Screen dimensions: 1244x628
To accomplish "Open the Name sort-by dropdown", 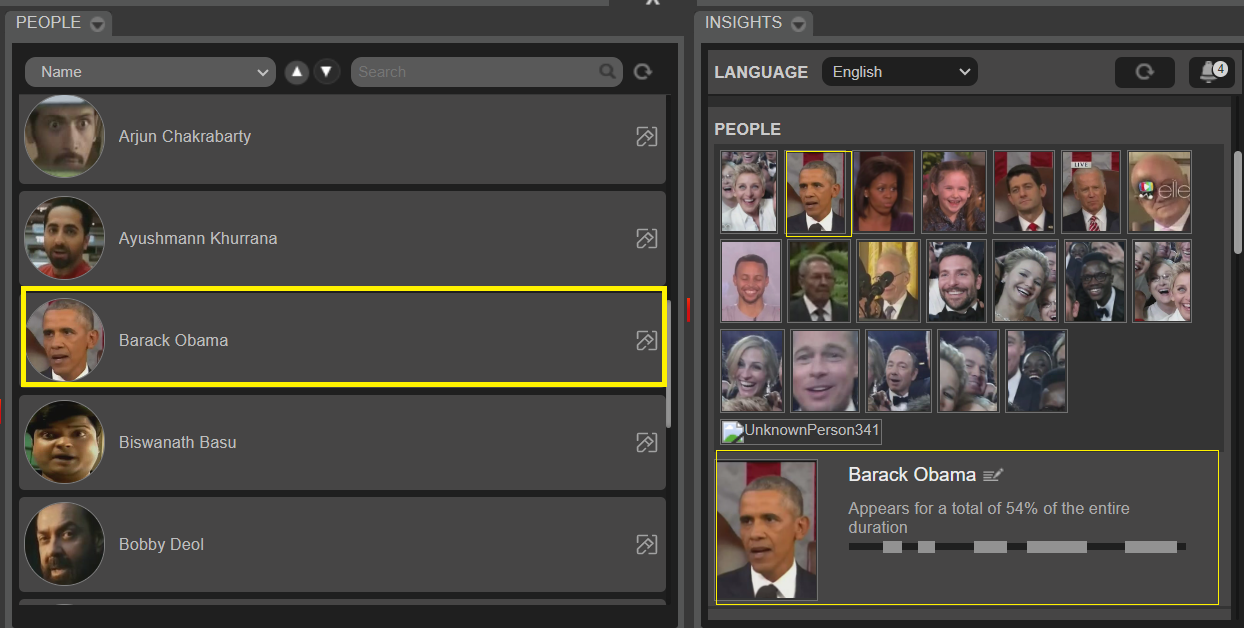I will pyautogui.click(x=150, y=72).
